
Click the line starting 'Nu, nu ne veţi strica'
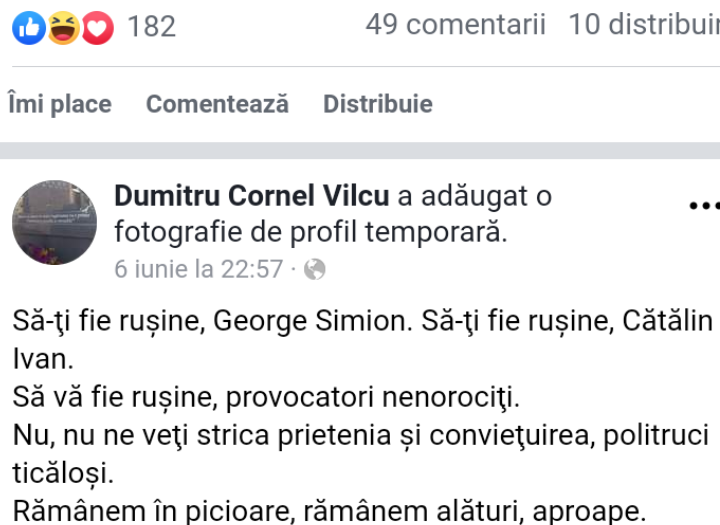pos(360,435)
